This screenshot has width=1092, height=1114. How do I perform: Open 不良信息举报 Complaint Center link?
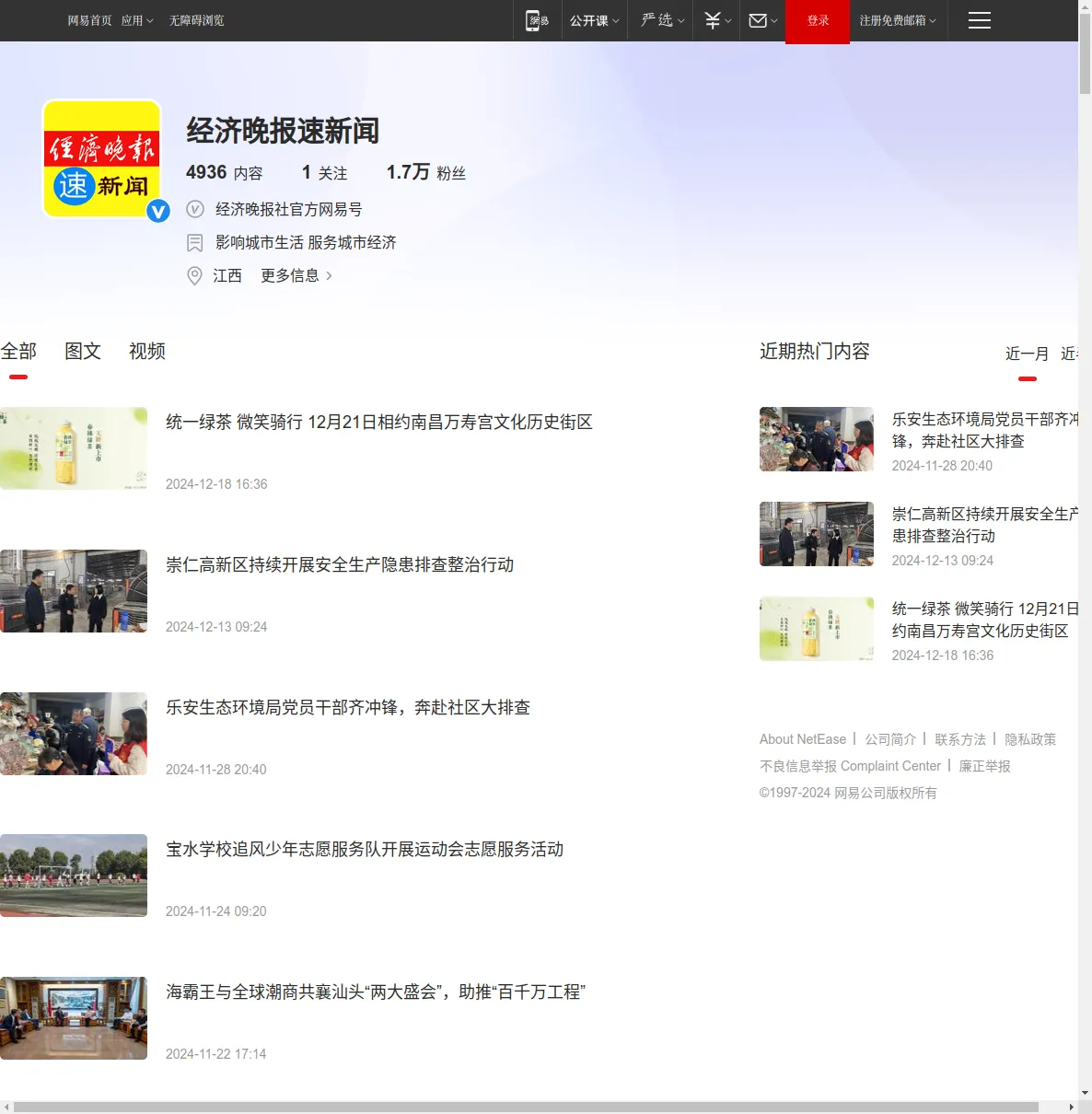point(850,766)
